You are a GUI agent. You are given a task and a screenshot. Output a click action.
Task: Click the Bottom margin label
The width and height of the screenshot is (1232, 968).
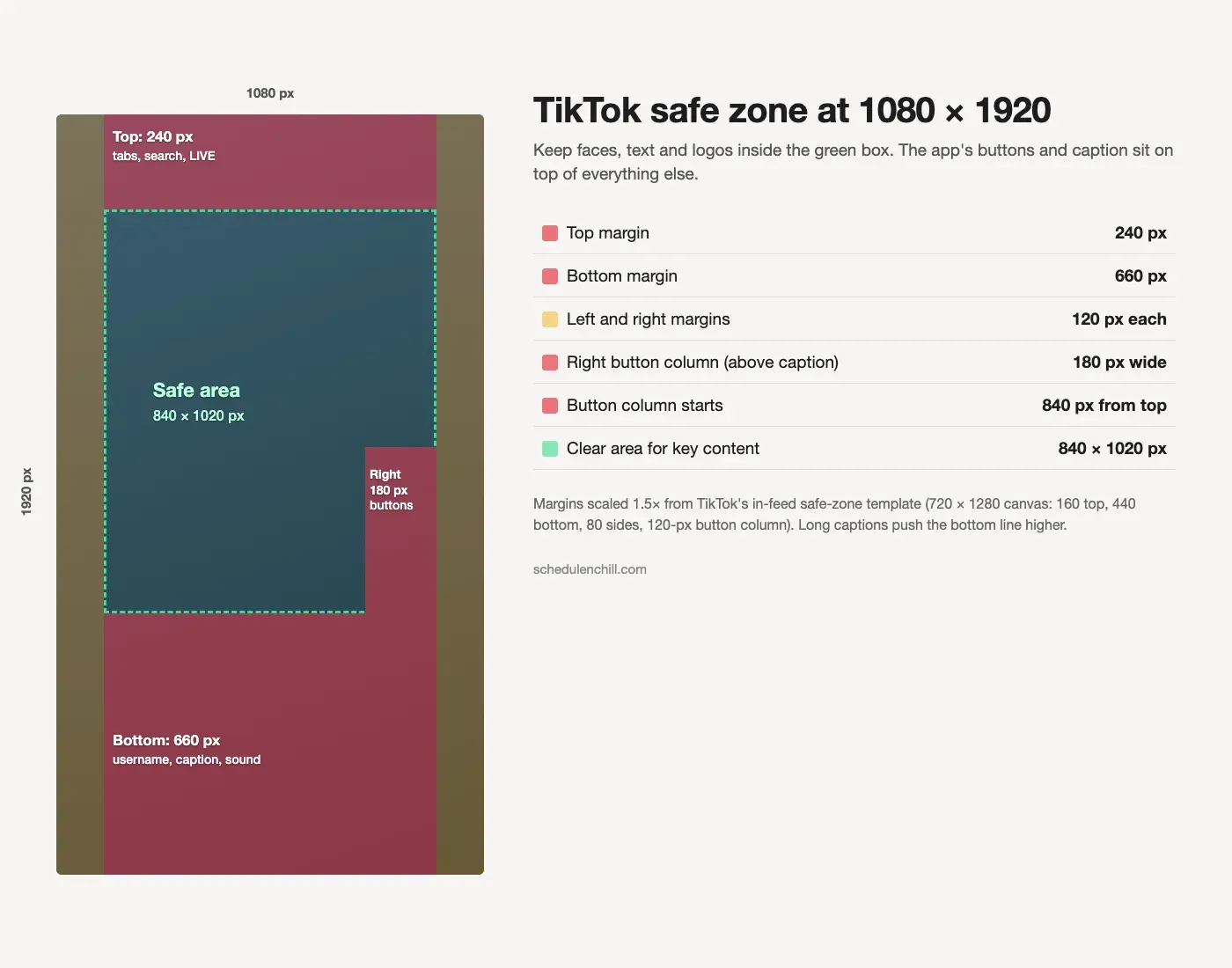(x=622, y=276)
